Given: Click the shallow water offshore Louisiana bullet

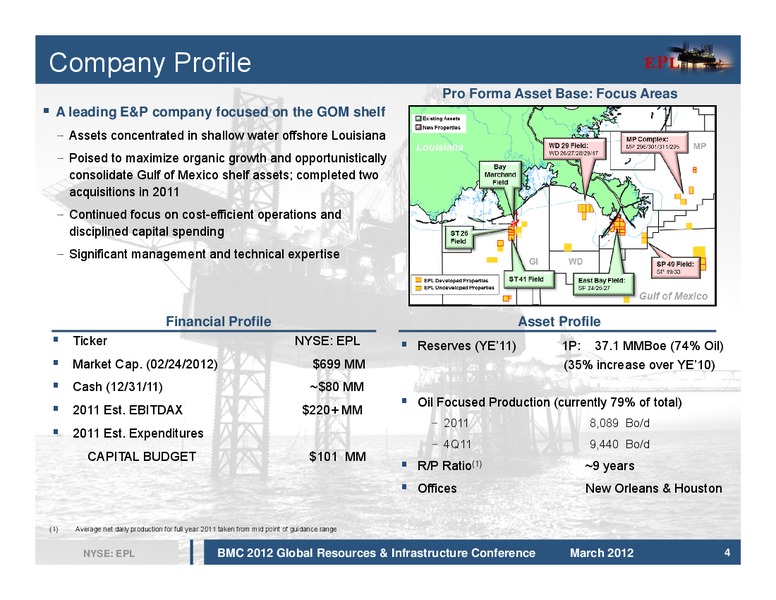Looking at the screenshot, I should coord(227,136).
